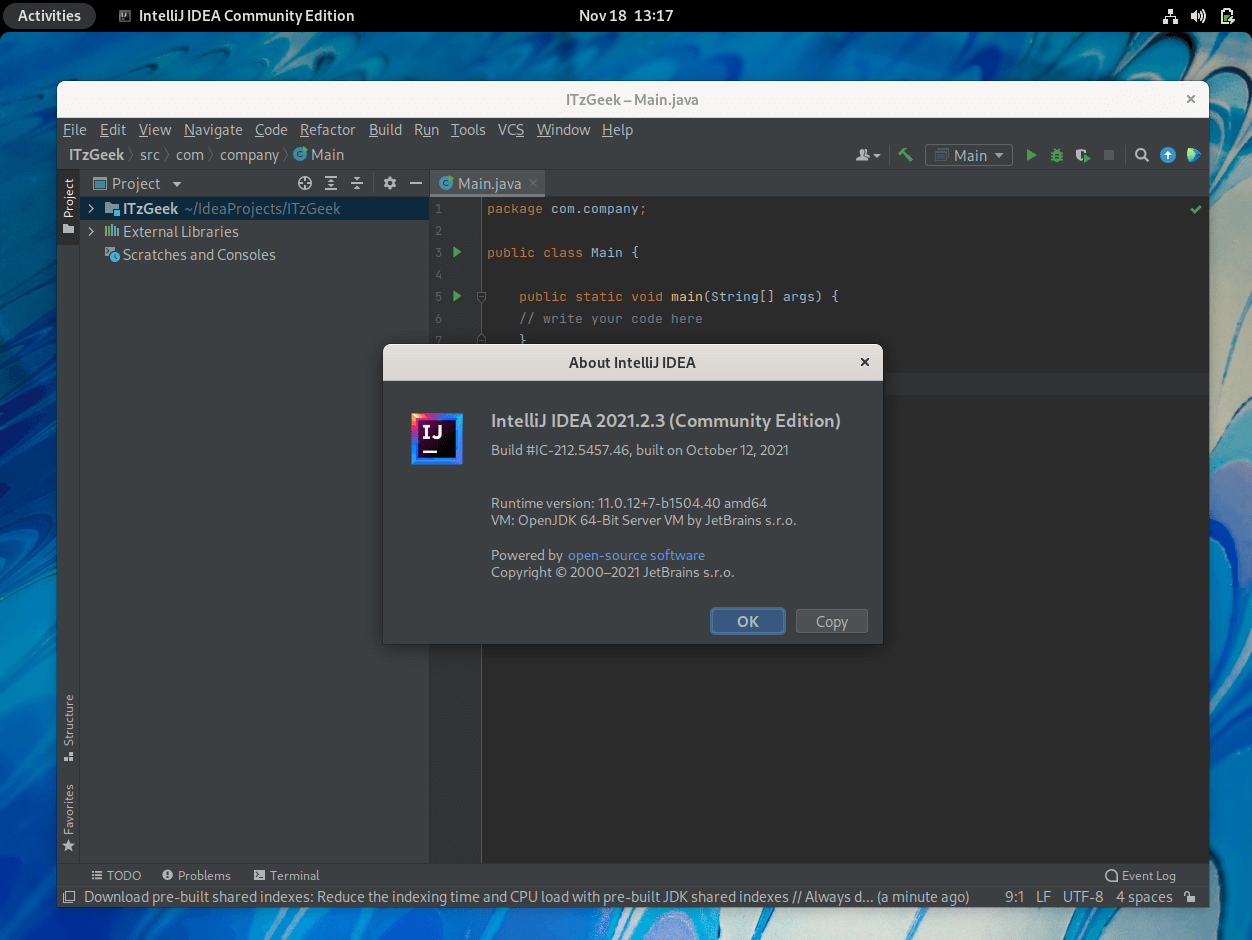
Task: Open the Navigate menu
Action: click(213, 130)
